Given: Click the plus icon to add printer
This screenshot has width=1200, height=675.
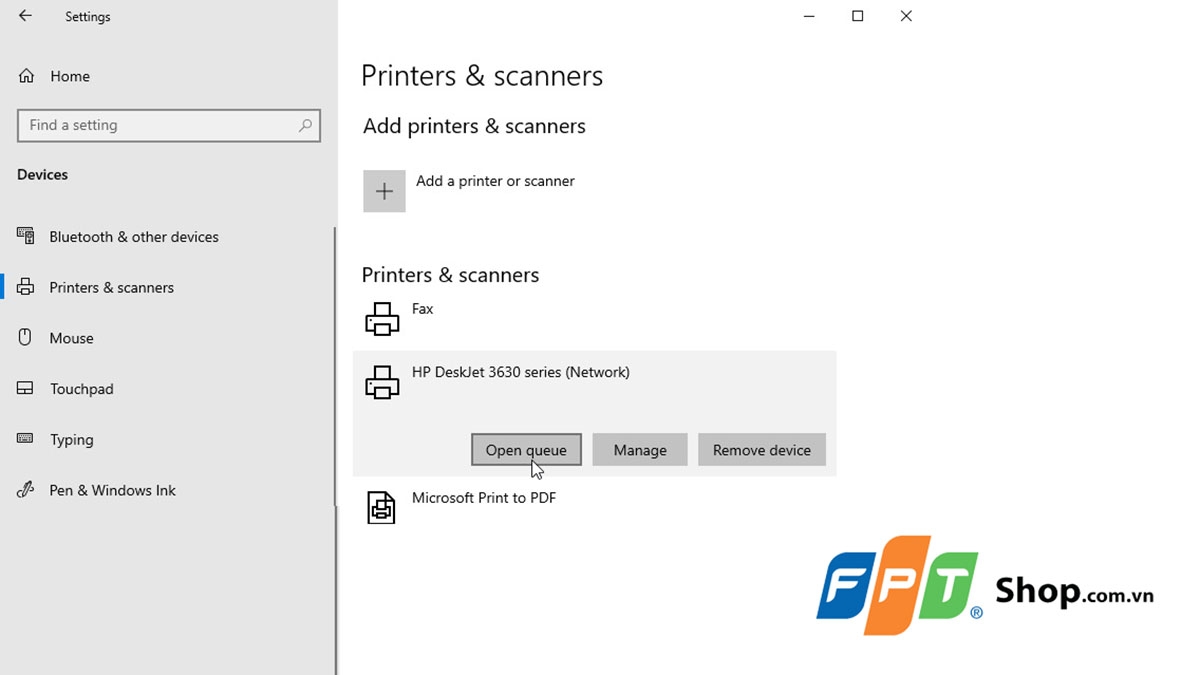Looking at the screenshot, I should click(384, 191).
